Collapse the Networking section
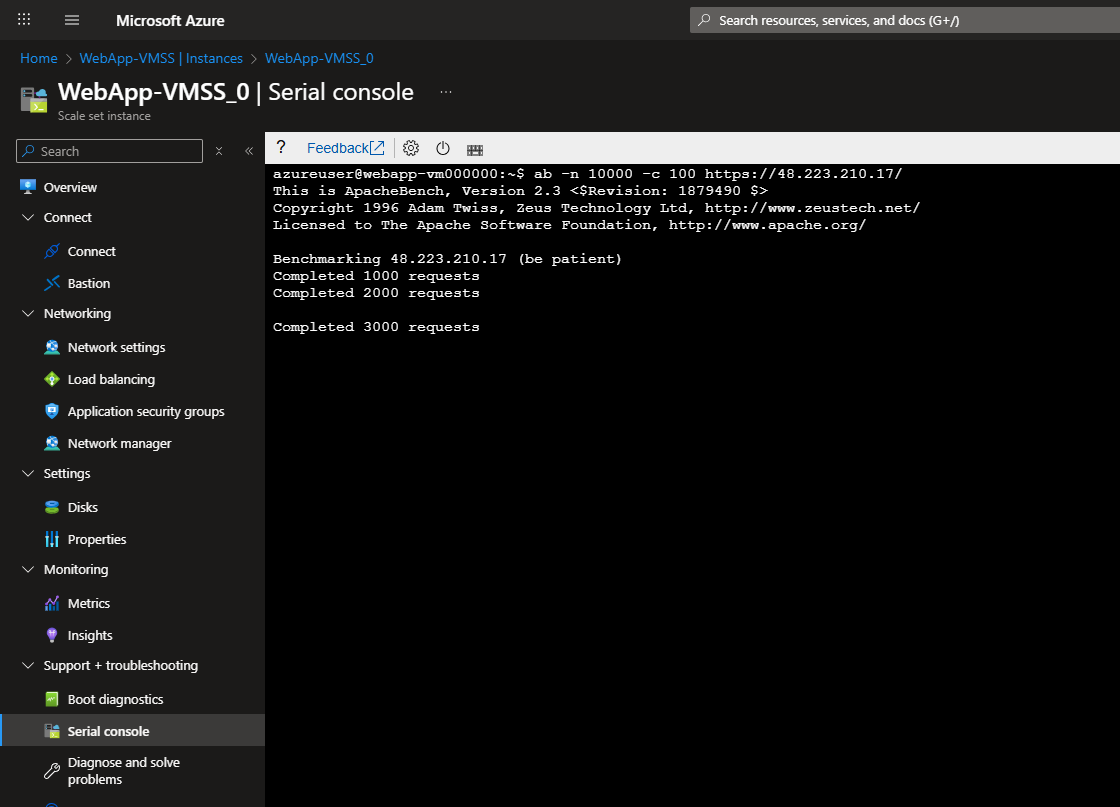This screenshot has height=807, width=1120. pos(27,313)
